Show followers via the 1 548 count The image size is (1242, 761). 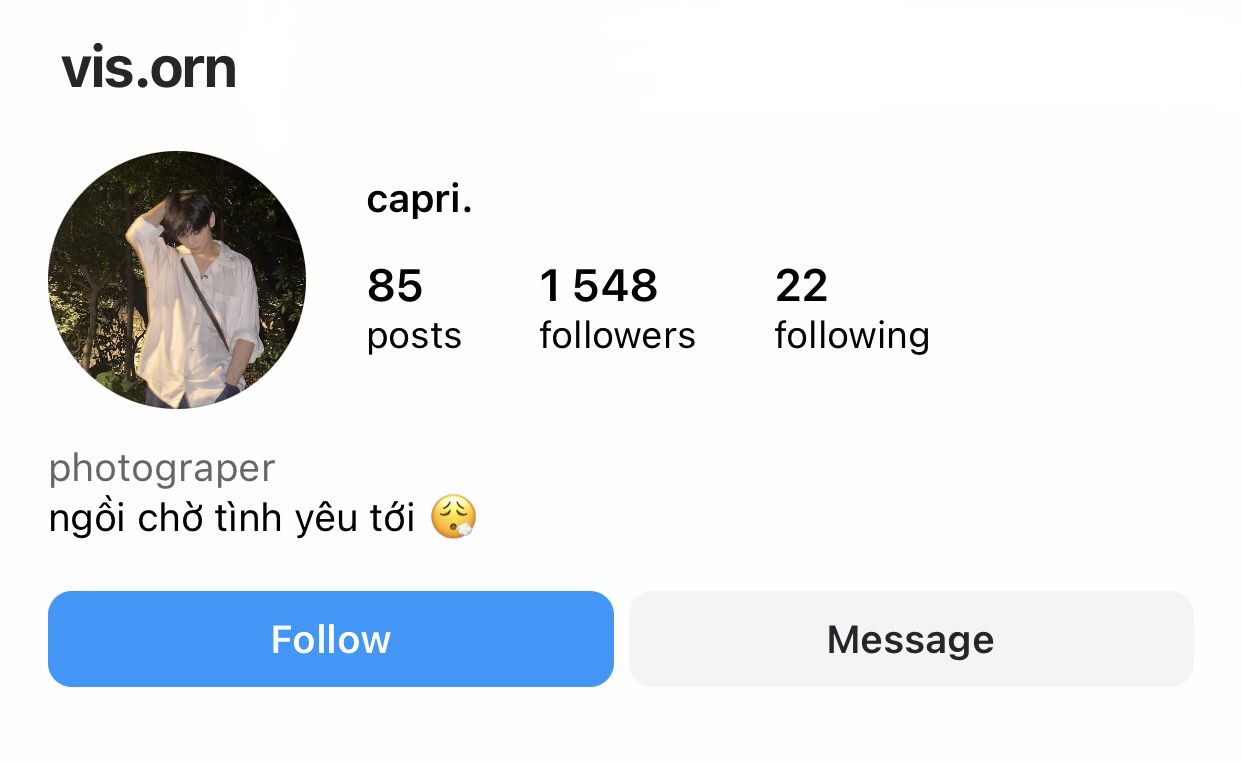point(599,286)
